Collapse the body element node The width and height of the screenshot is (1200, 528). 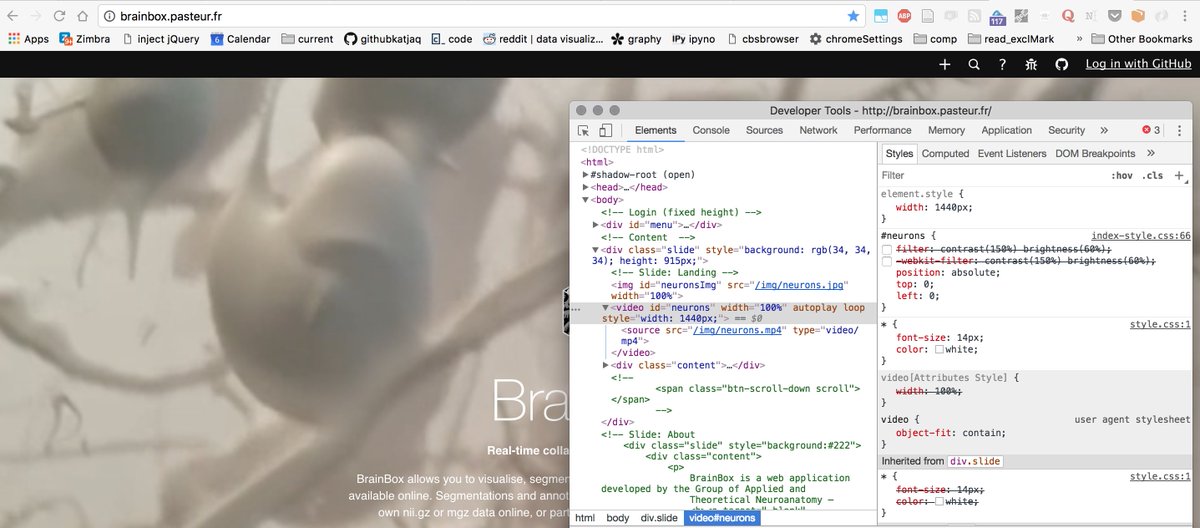[586, 199]
